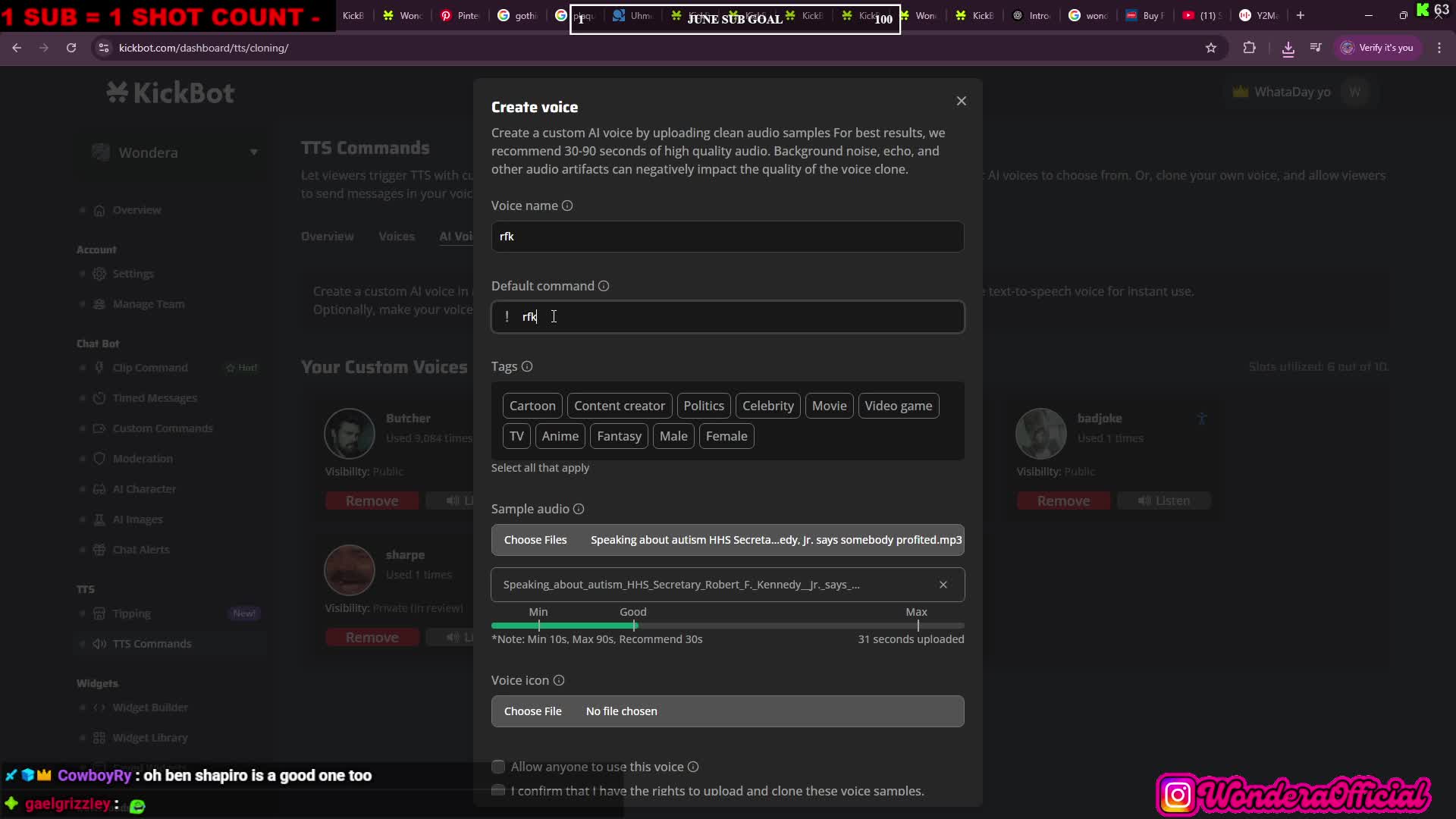The image size is (1456, 819).
Task: View site information icon in address bar
Action: click(x=104, y=48)
